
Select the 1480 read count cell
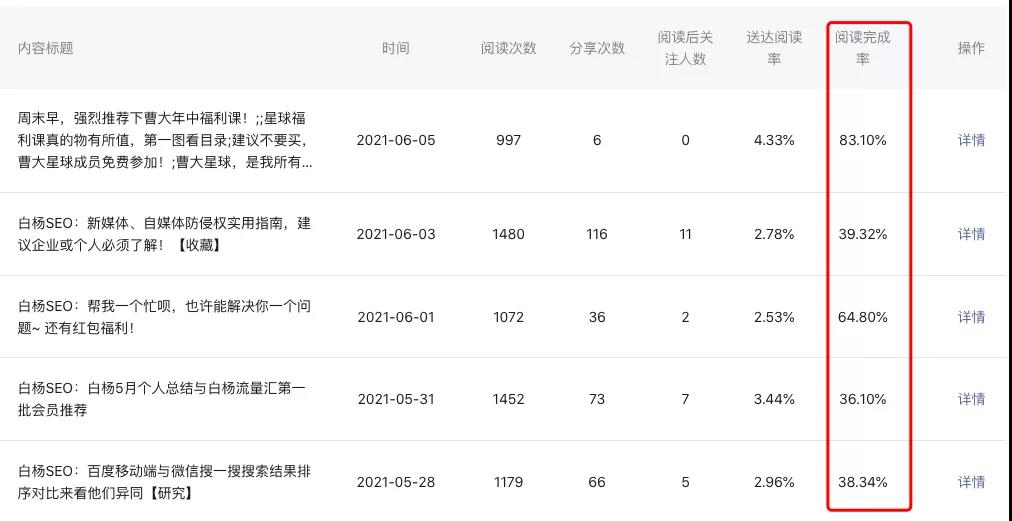tap(508, 234)
